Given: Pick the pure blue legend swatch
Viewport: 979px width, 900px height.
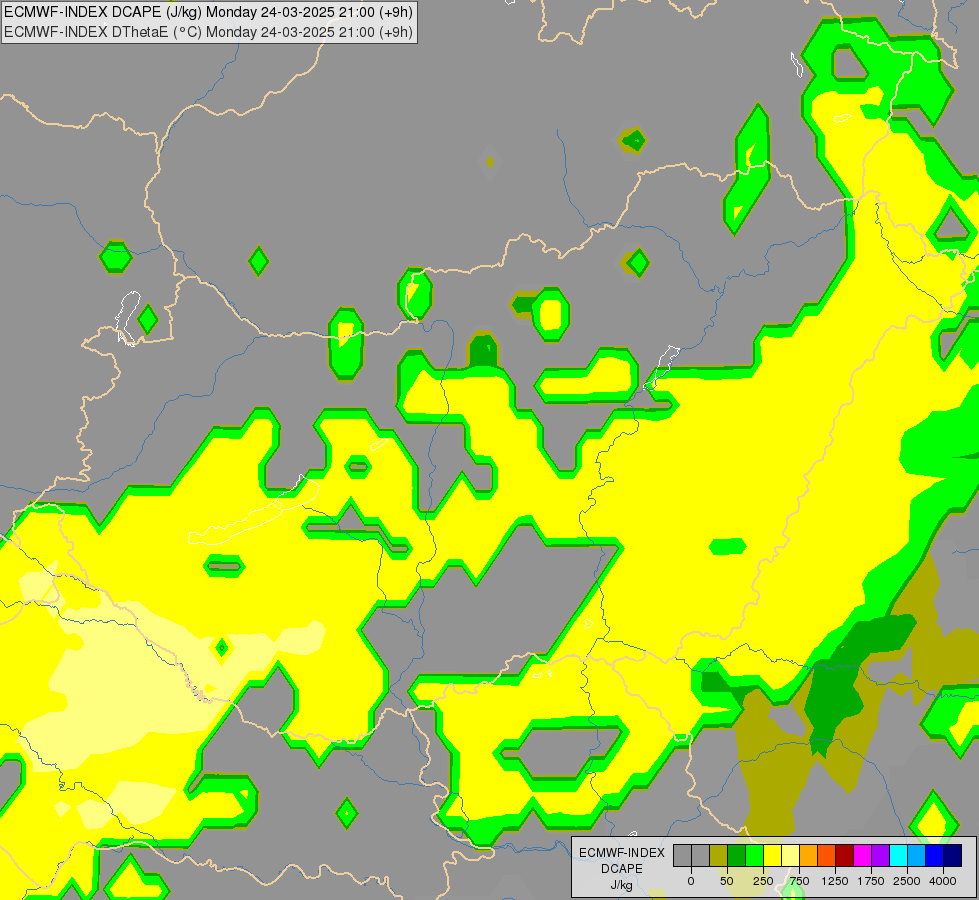Looking at the screenshot, I should pyautogui.click(x=935, y=855).
